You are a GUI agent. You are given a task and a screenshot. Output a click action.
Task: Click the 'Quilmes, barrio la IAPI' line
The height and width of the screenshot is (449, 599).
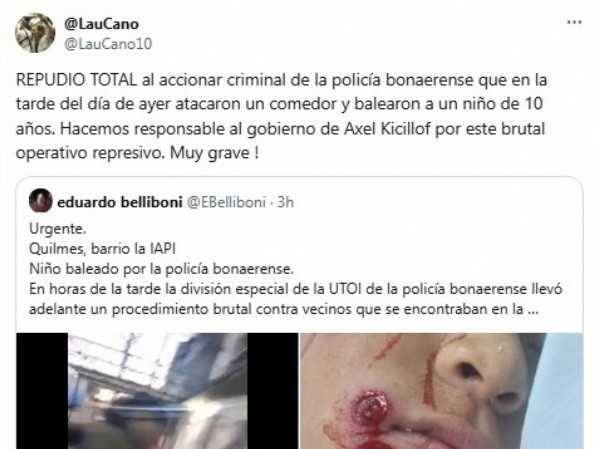(x=102, y=249)
